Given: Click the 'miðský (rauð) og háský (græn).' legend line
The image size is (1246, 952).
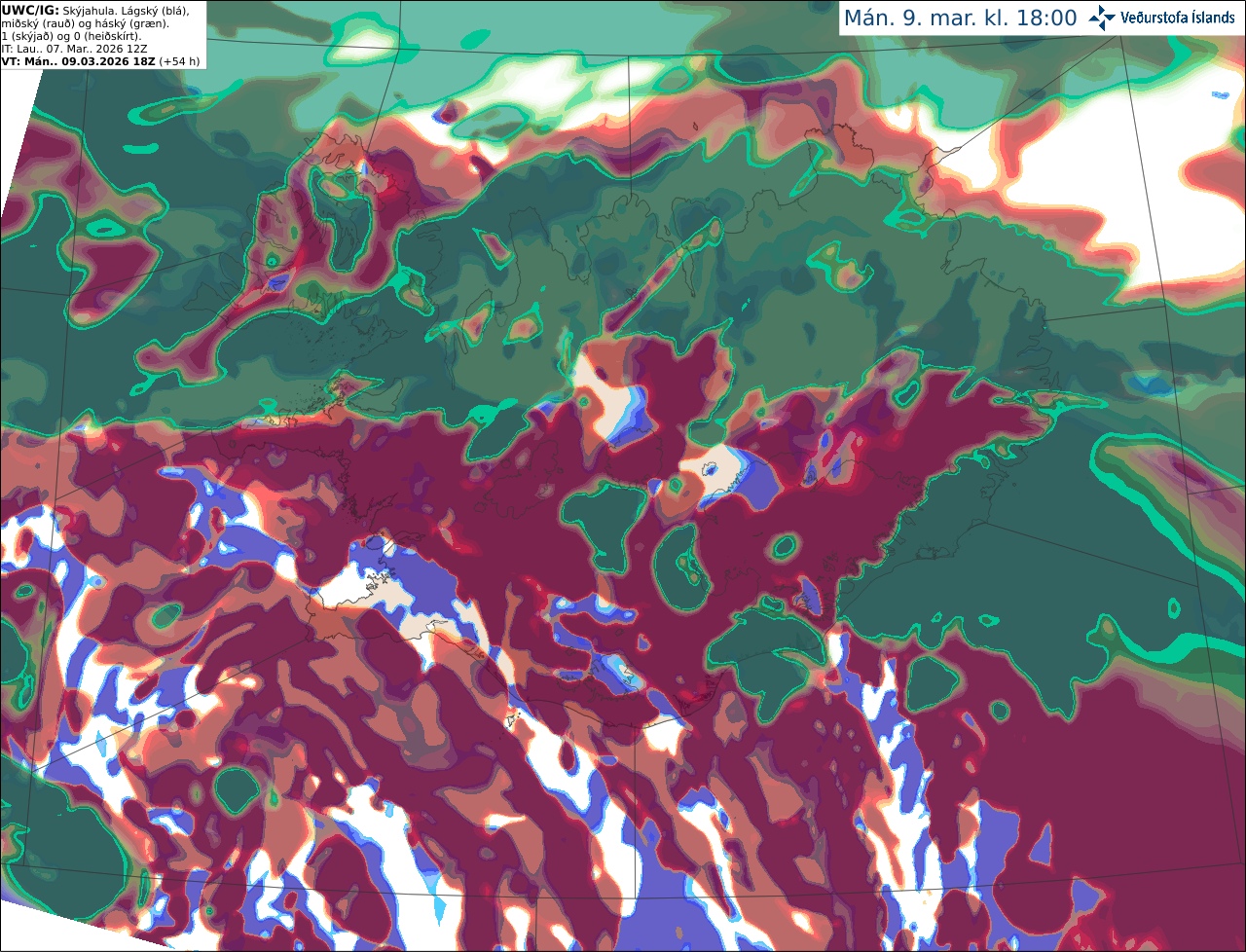Looking at the screenshot, I should click(85, 23).
